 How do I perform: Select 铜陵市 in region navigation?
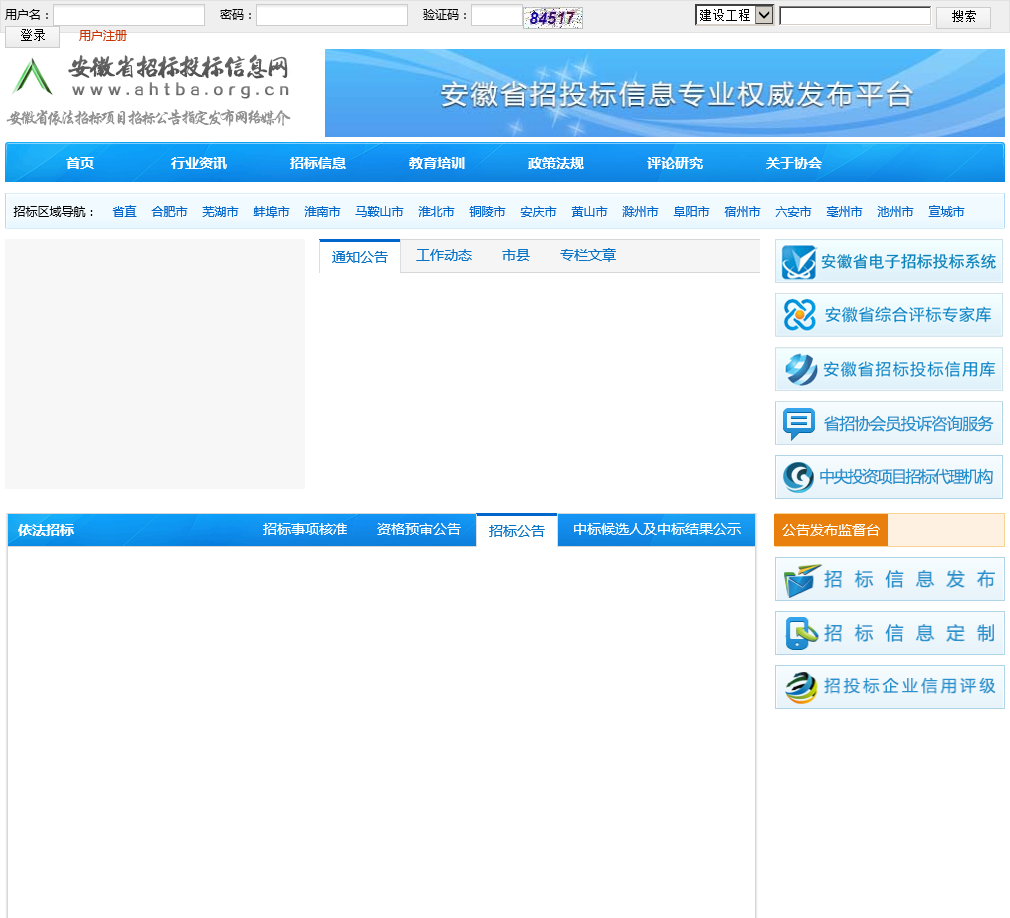point(487,211)
